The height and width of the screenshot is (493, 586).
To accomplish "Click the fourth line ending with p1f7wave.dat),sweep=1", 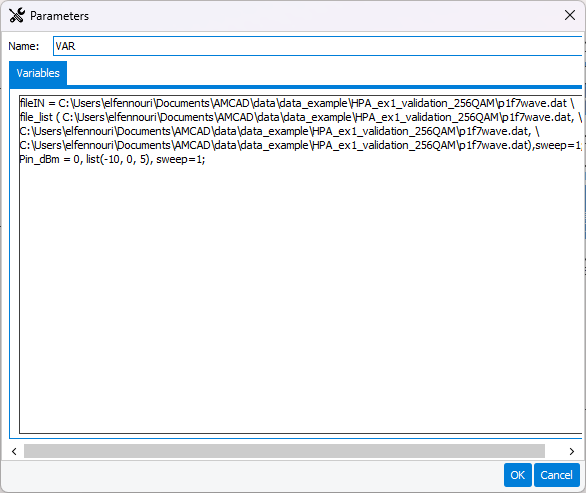I will point(300,145).
